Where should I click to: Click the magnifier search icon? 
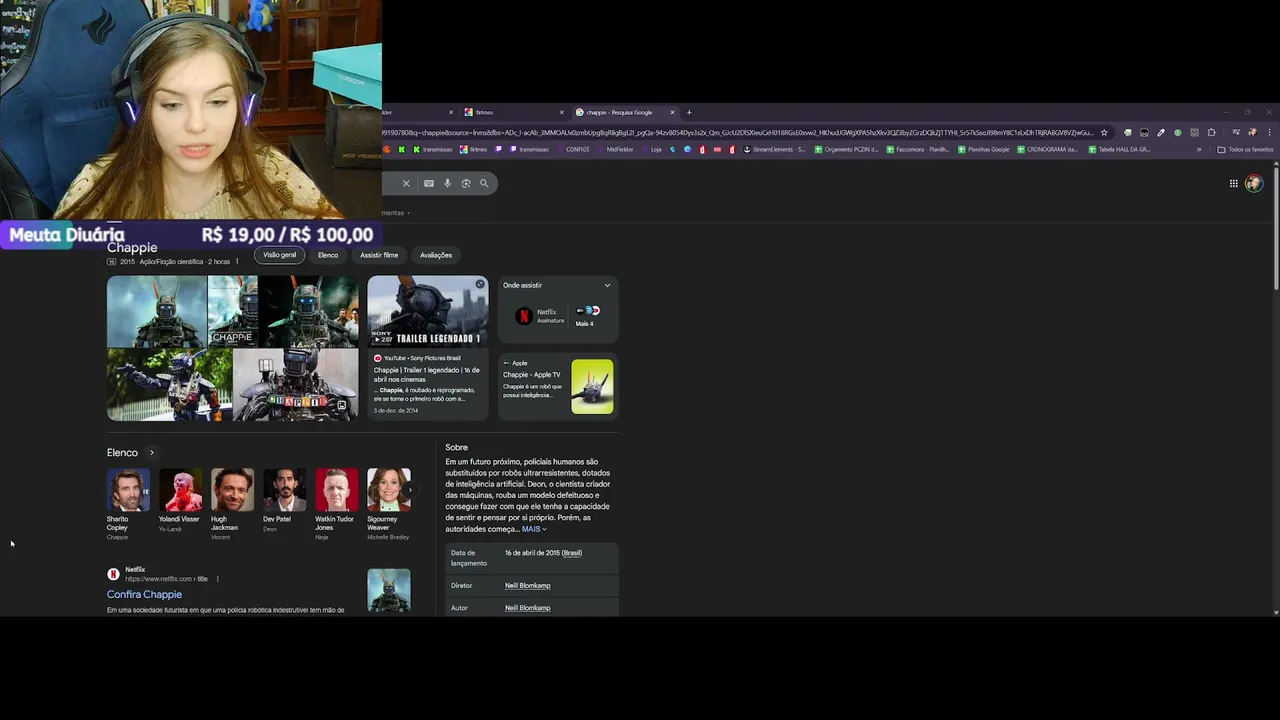(x=484, y=183)
